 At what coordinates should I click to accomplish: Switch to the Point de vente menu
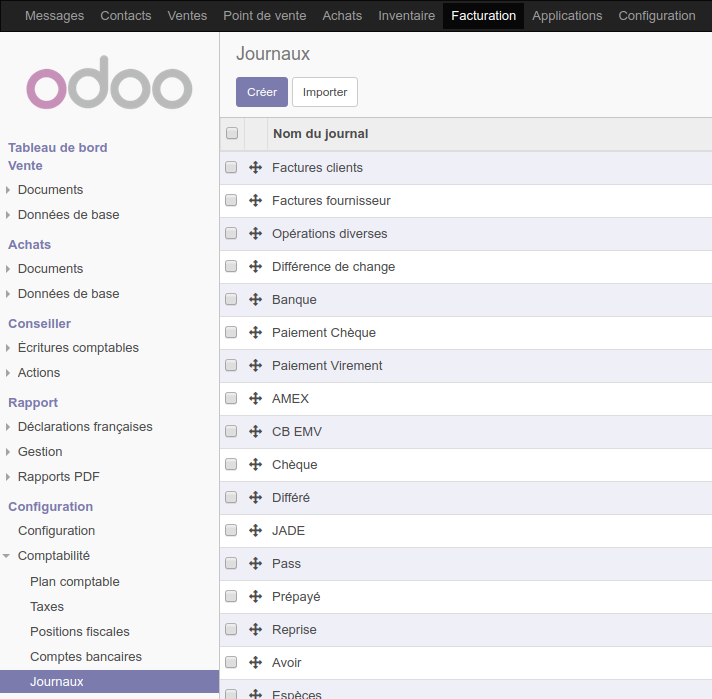tap(265, 16)
